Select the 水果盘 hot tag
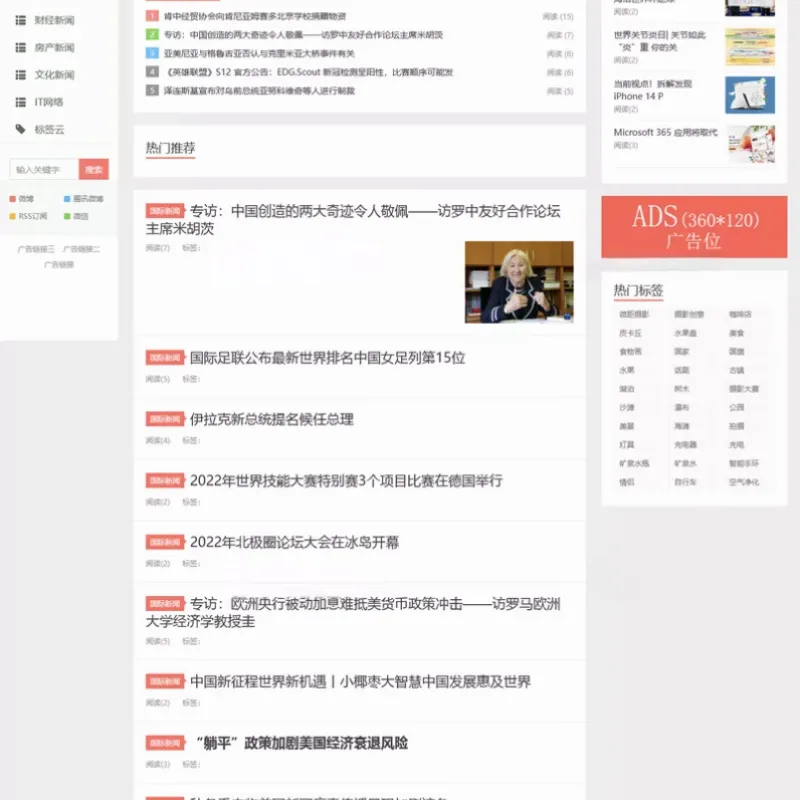The width and height of the screenshot is (800, 800). pyautogui.click(x=685, y=333)
